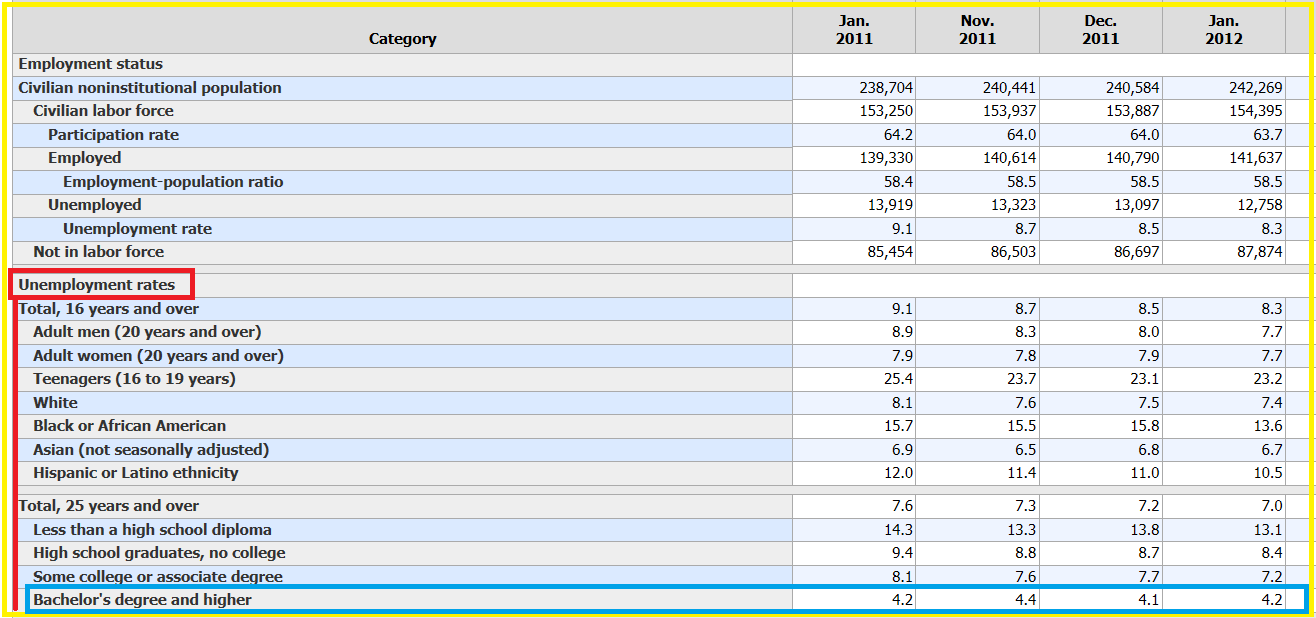Select the Jan. 2012 column header
The image size is (1316, 618).
(1223, 30)
